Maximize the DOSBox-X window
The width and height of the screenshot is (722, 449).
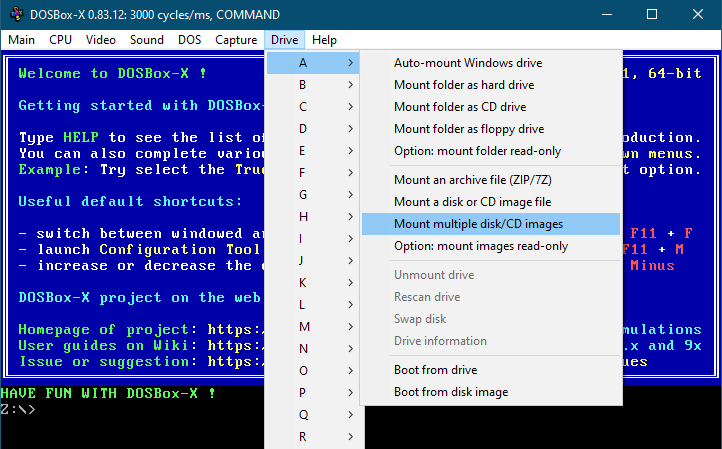click(x=652, y=14)
